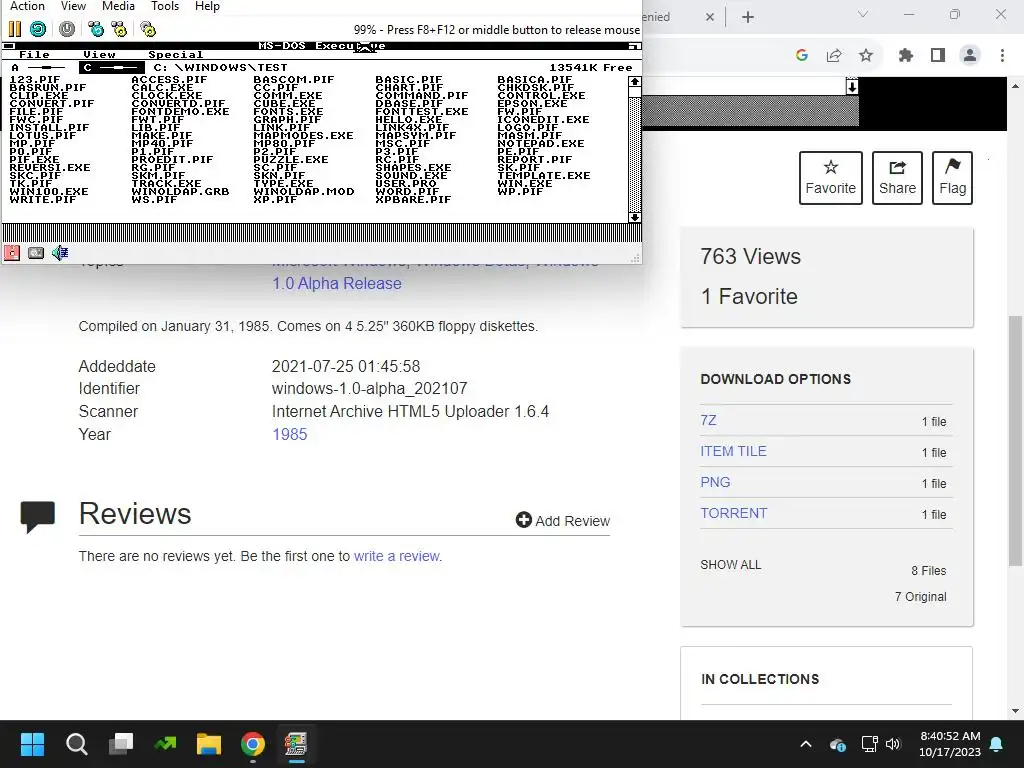Toggle Chrome side panel icon
The height and width of the screenshot is (768, 1024).
(938, 56)
